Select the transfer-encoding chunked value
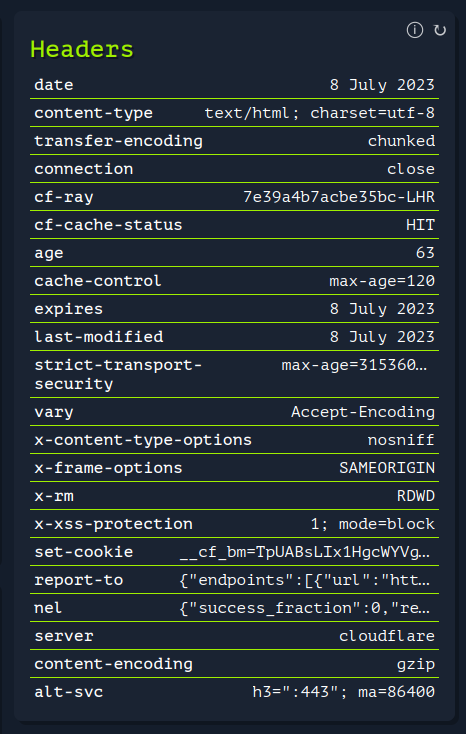The height and width of the screenshot is (734, 466). [x=401, y=141]
